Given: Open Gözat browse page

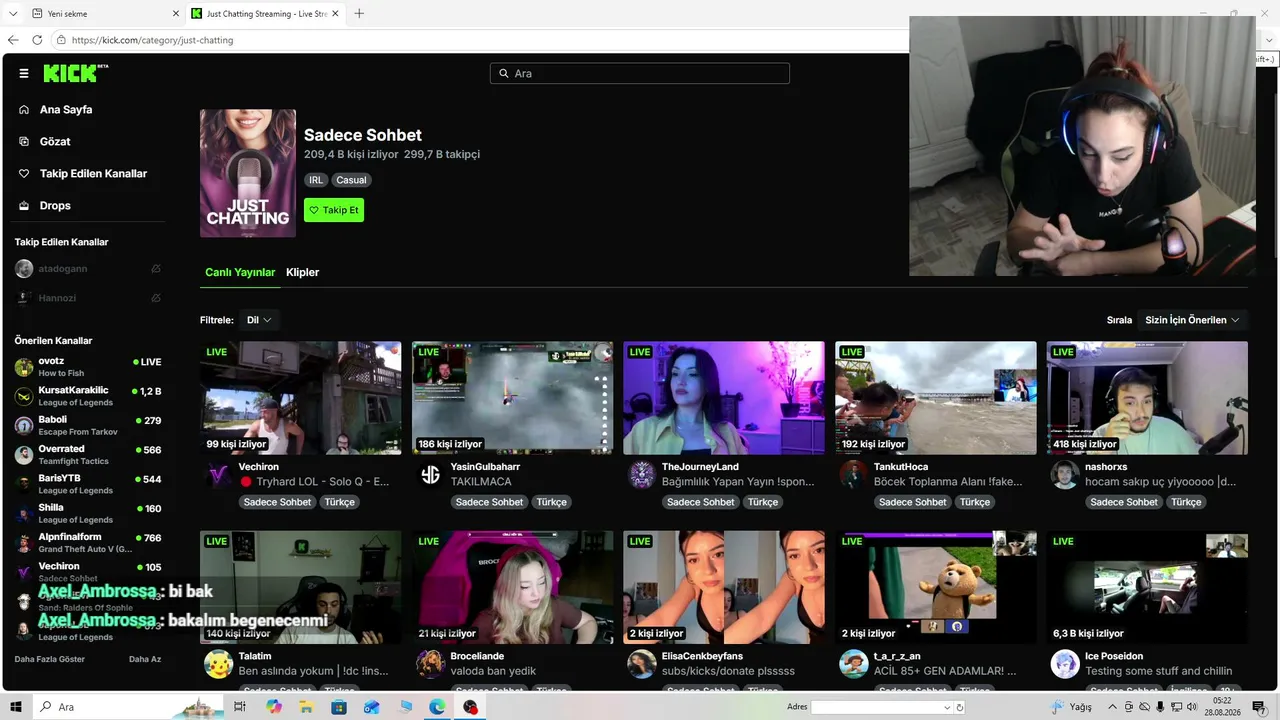Looking at the screenshot, I should point(55,141).
